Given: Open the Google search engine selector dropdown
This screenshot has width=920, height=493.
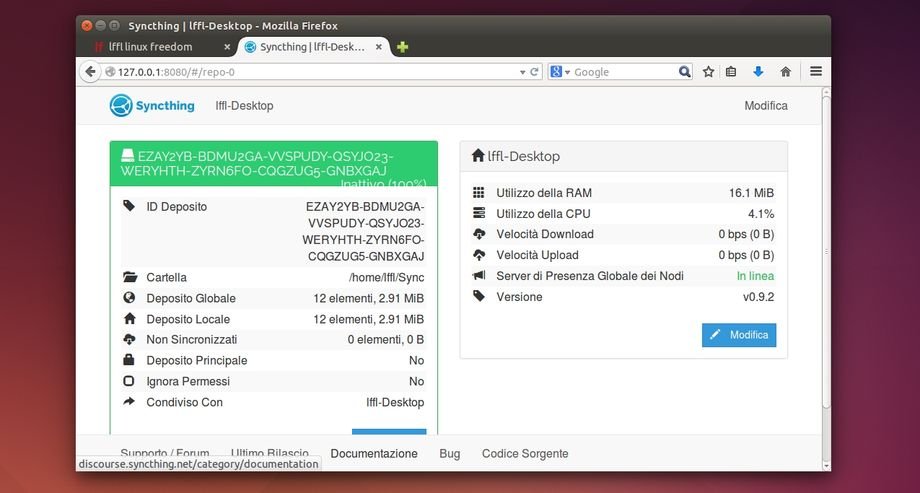Looking at the screenshot, I should pos(561,72).
